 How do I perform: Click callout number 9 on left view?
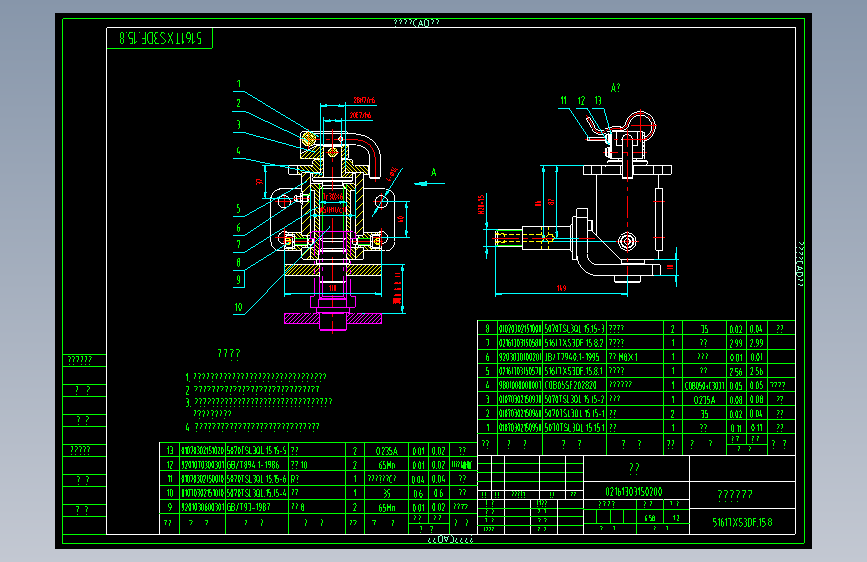tap(239, 279)
